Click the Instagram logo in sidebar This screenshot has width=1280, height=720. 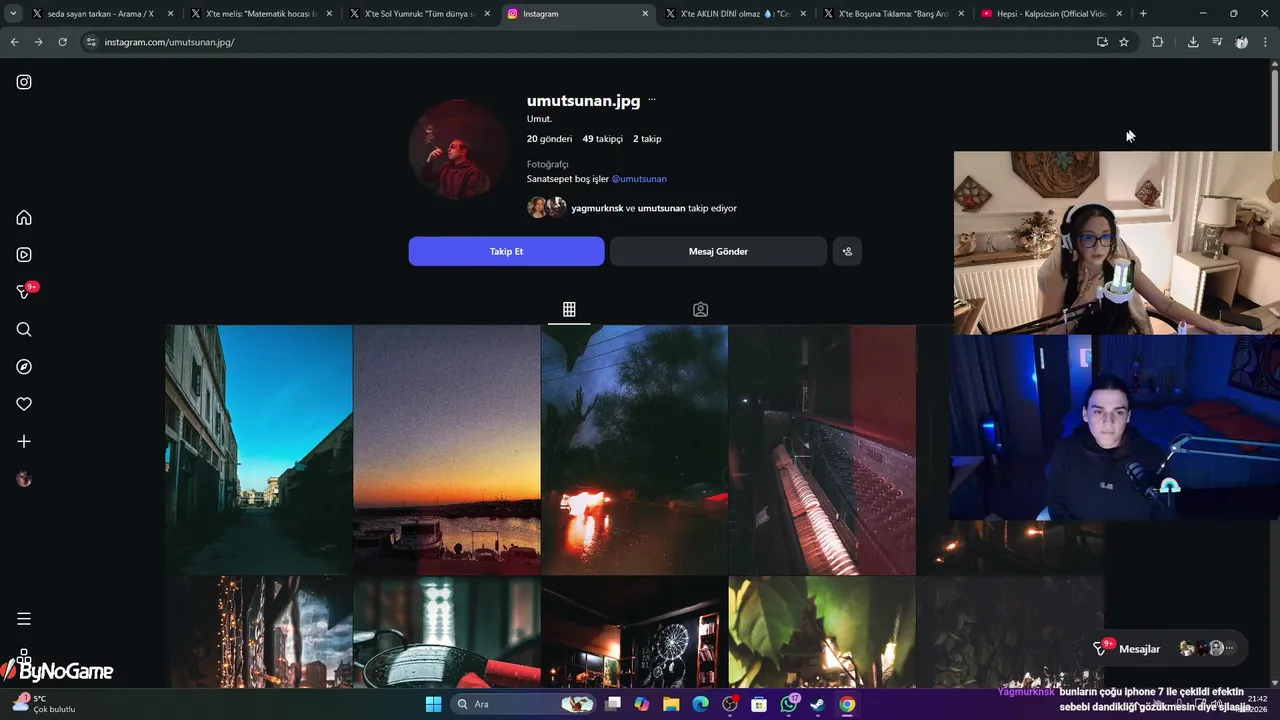(x=24, y=82)
